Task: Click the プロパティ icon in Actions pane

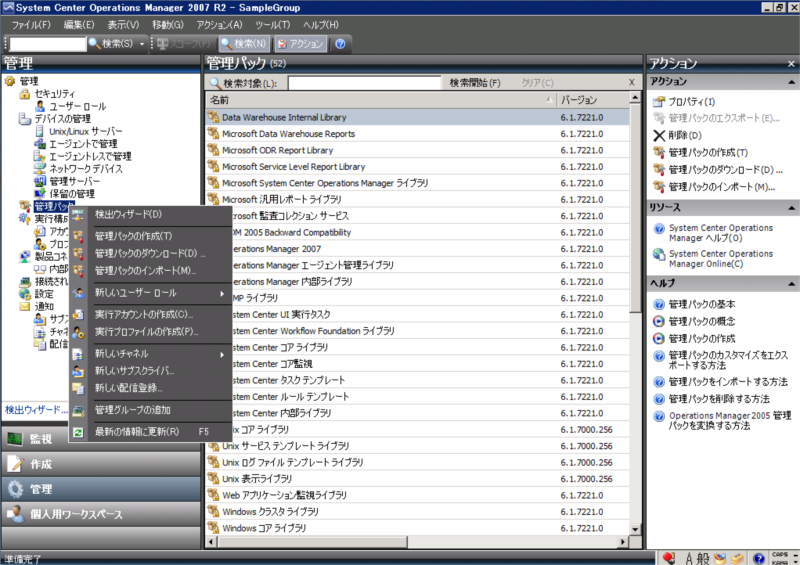Action: coord(658,102)
